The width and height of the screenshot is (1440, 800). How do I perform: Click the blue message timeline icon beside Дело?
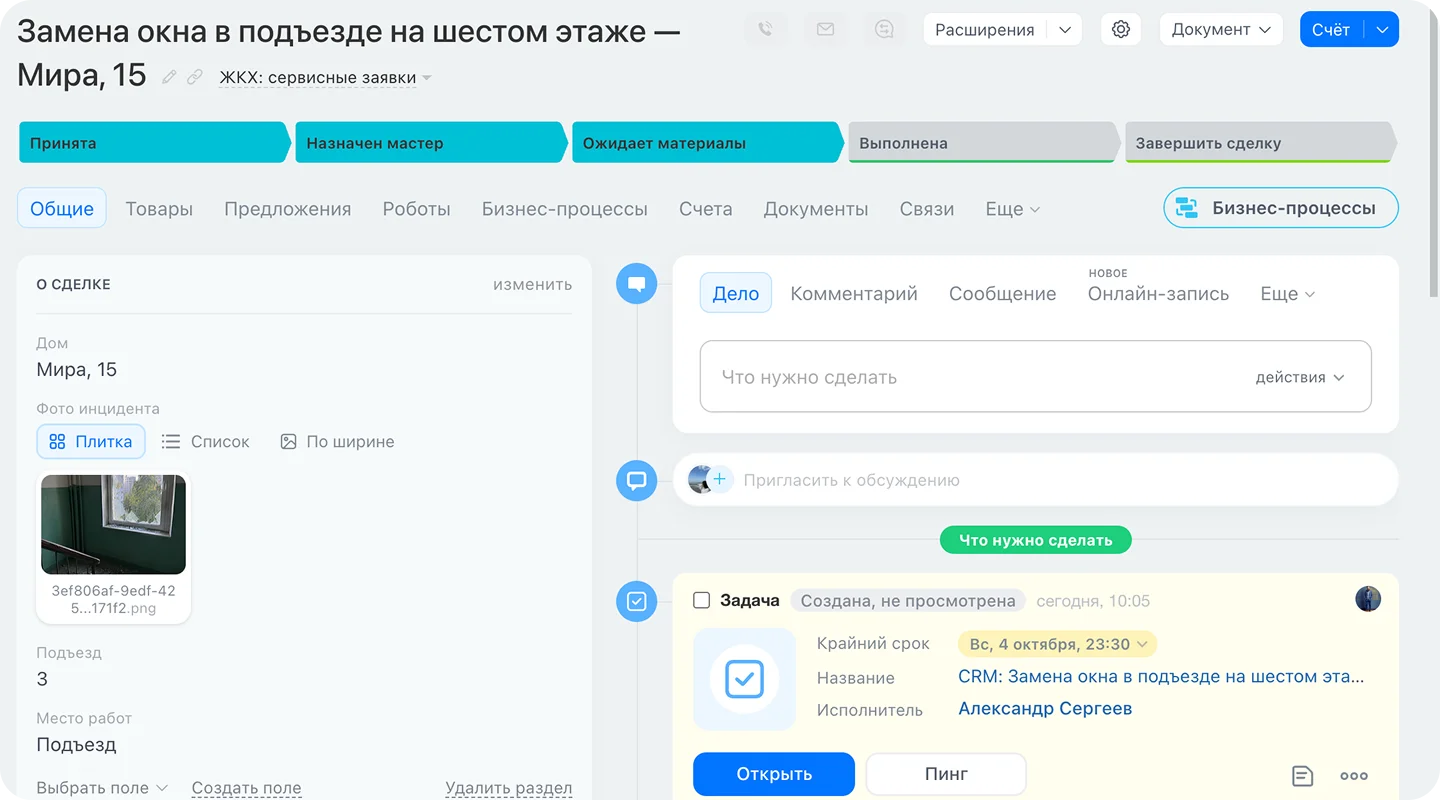636,284
